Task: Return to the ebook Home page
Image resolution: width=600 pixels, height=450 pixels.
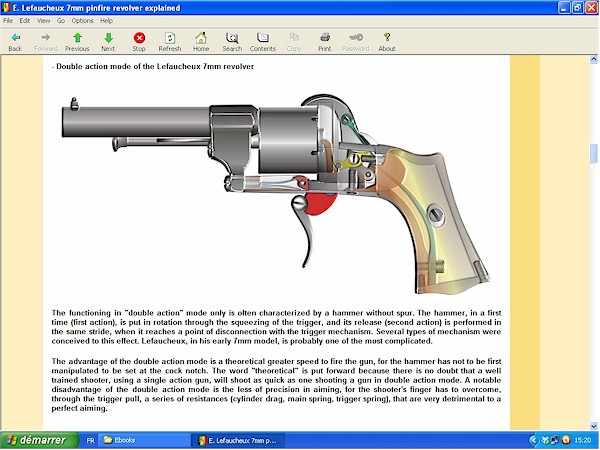Action: 201,42
